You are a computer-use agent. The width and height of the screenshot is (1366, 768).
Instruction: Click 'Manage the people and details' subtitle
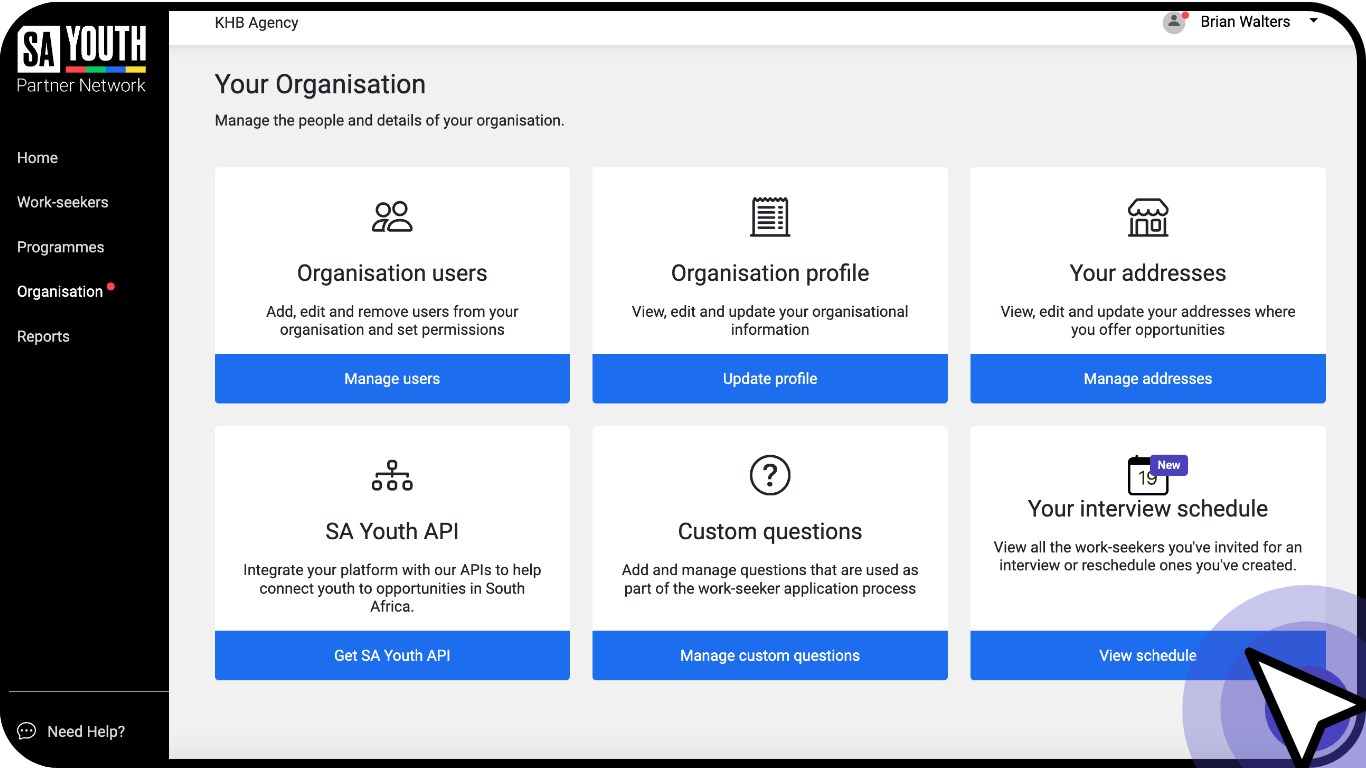coord(390,120)
